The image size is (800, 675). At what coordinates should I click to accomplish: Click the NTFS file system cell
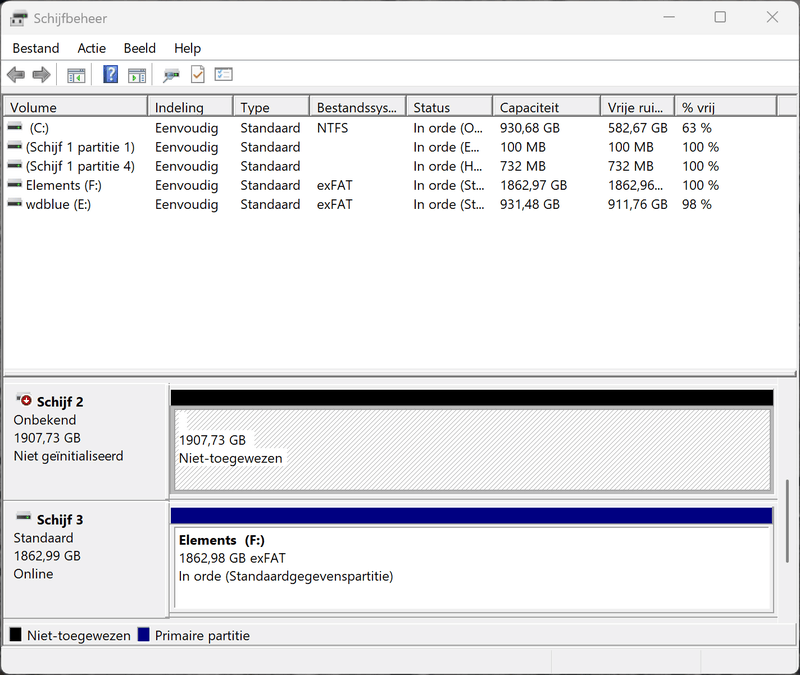[x=333, y=128]
